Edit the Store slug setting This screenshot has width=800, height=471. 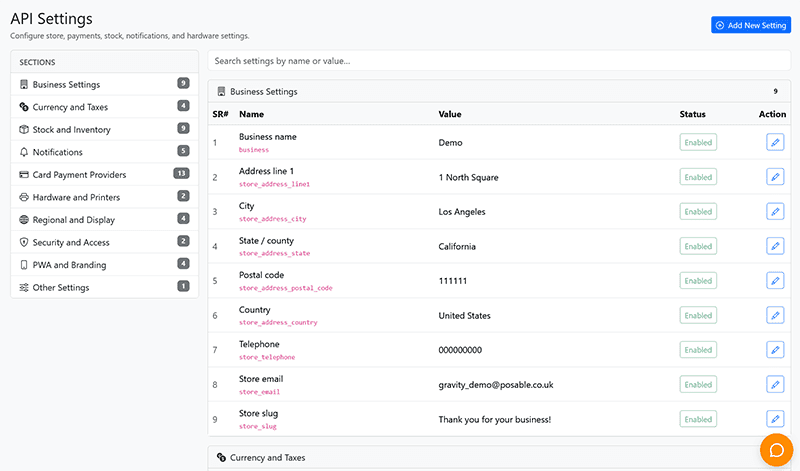(x=775, y=419)
